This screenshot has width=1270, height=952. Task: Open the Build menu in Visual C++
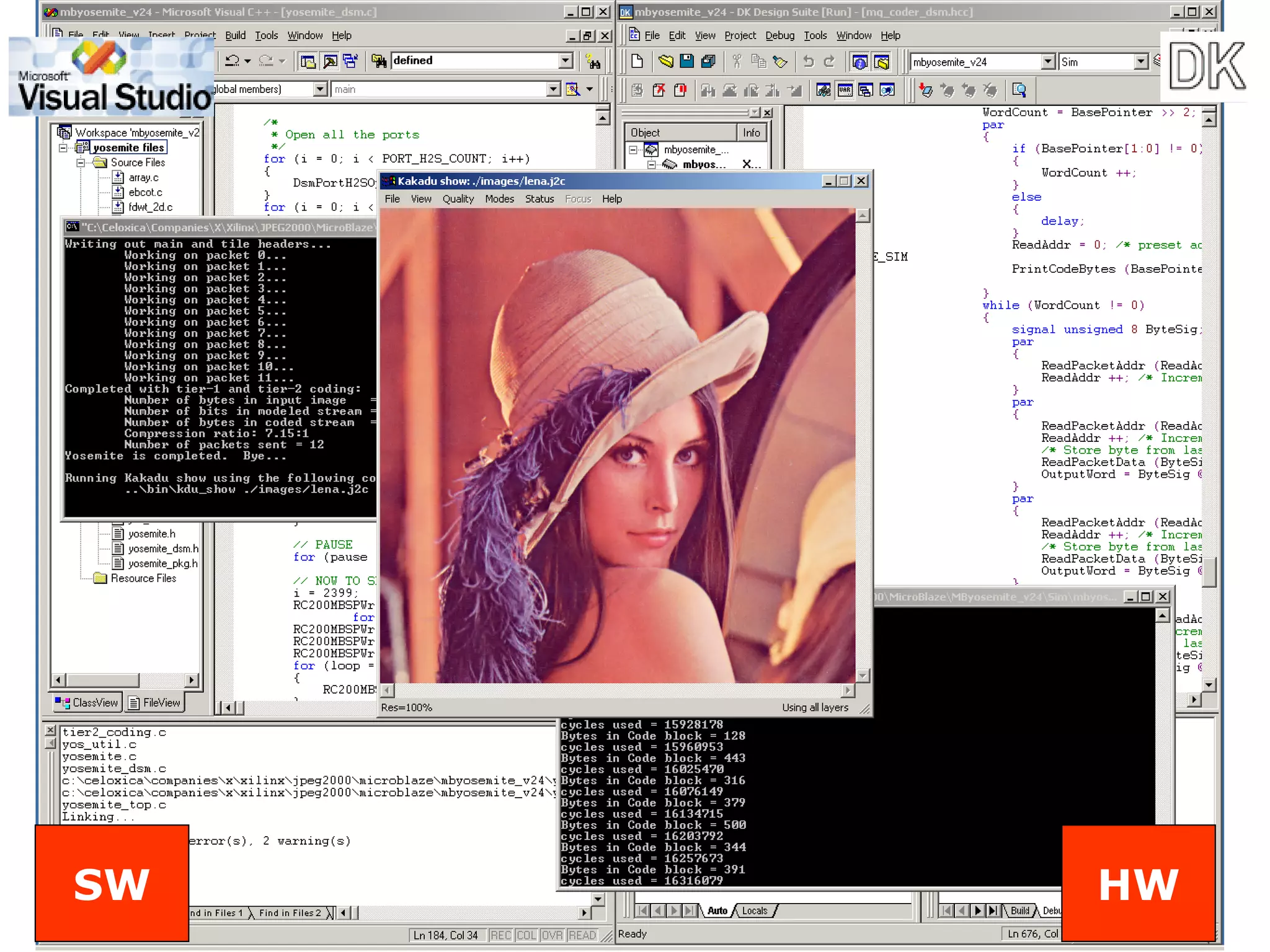235,35
